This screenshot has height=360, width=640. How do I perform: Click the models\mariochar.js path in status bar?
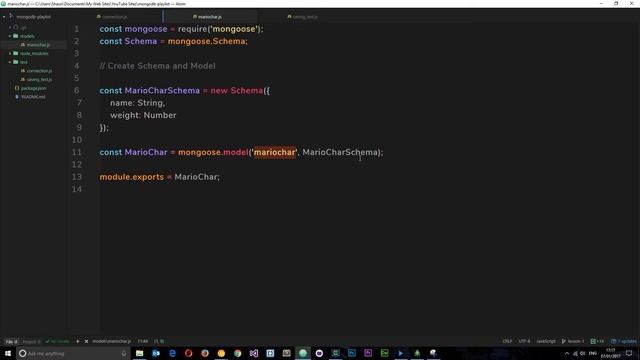click(x=111, y=341)
